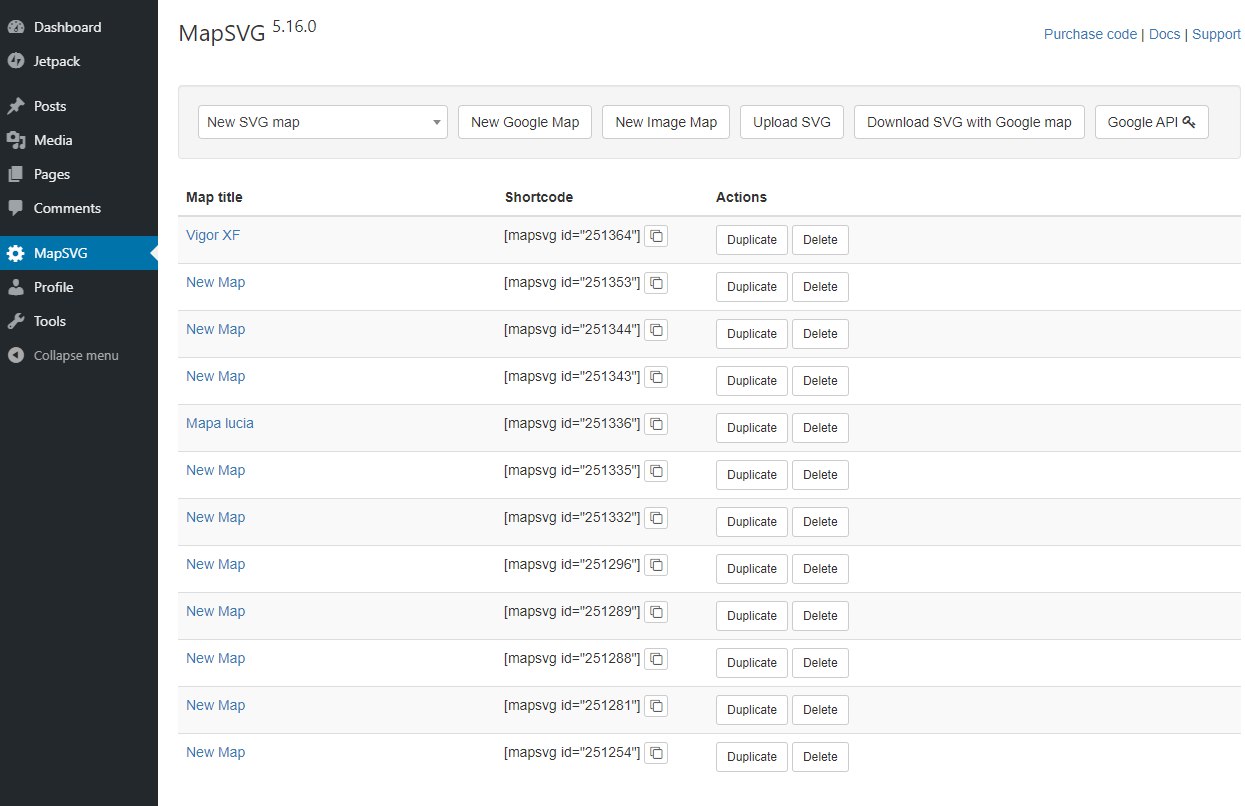Viewport: 1245px width, 806px height.
Task: Open the Mapa lucia map
Action: (220, 423)
